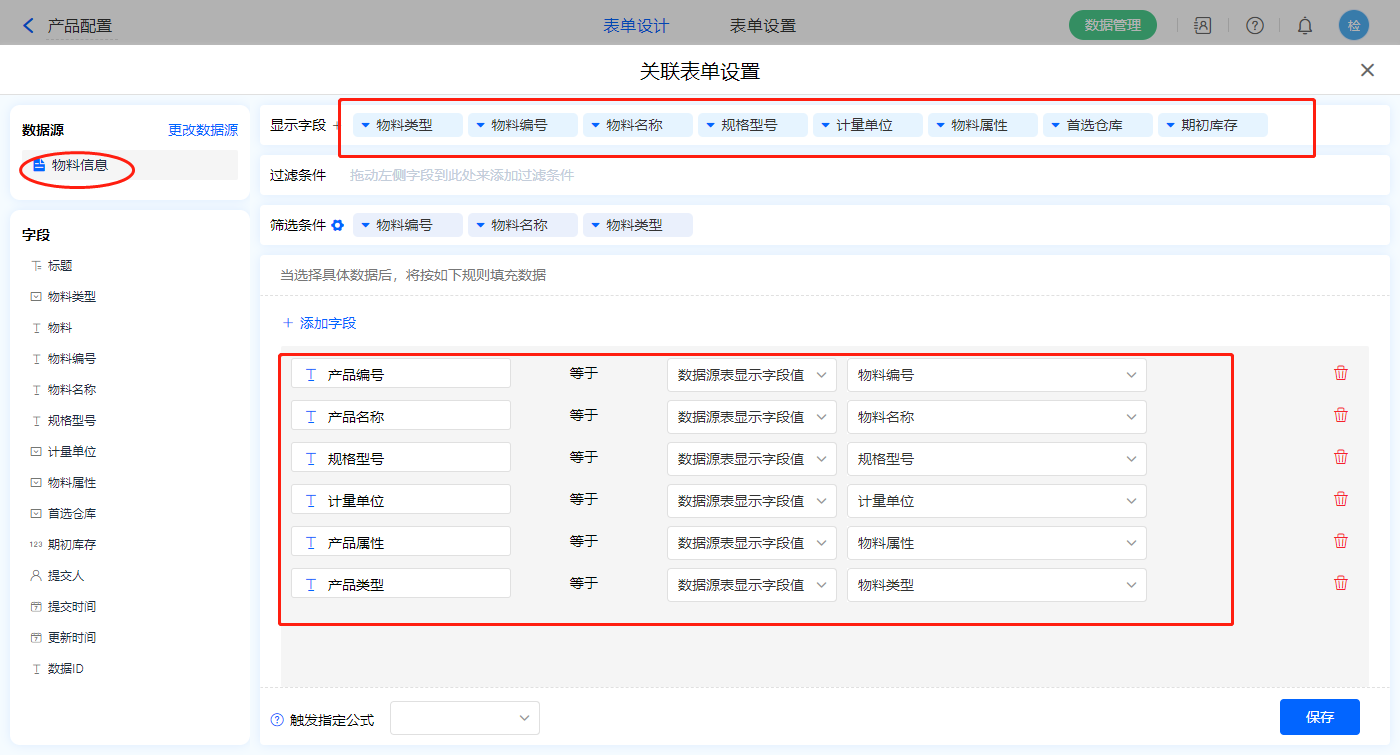This screenshot has height=755, width=1400.
Task: Click the 更改数据源 link
Action: pyautogui.click(x=203, y=130)
